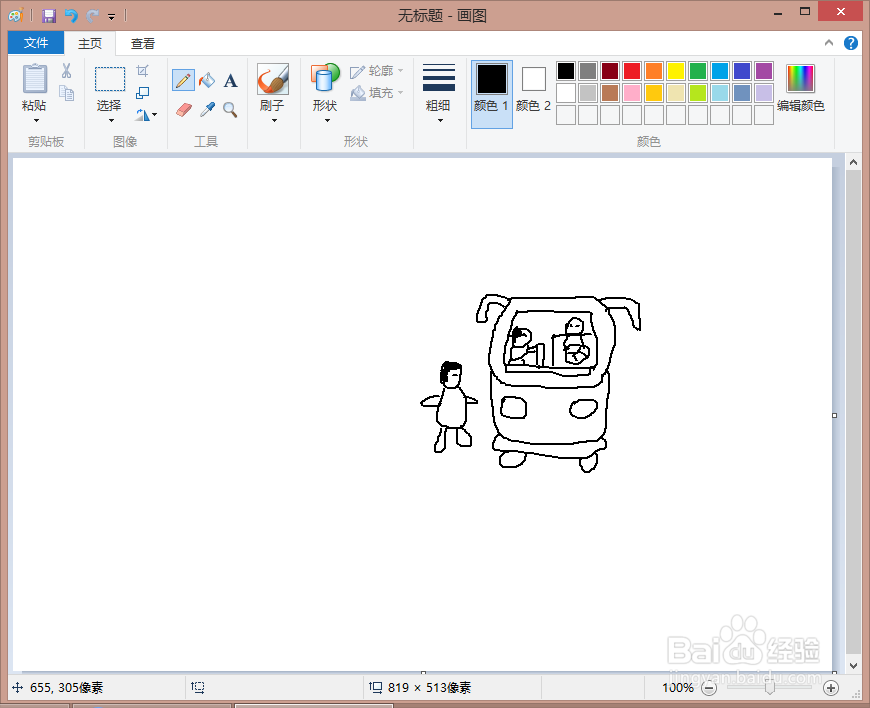Click the canvas right-edge resize handle

[834, 415]
